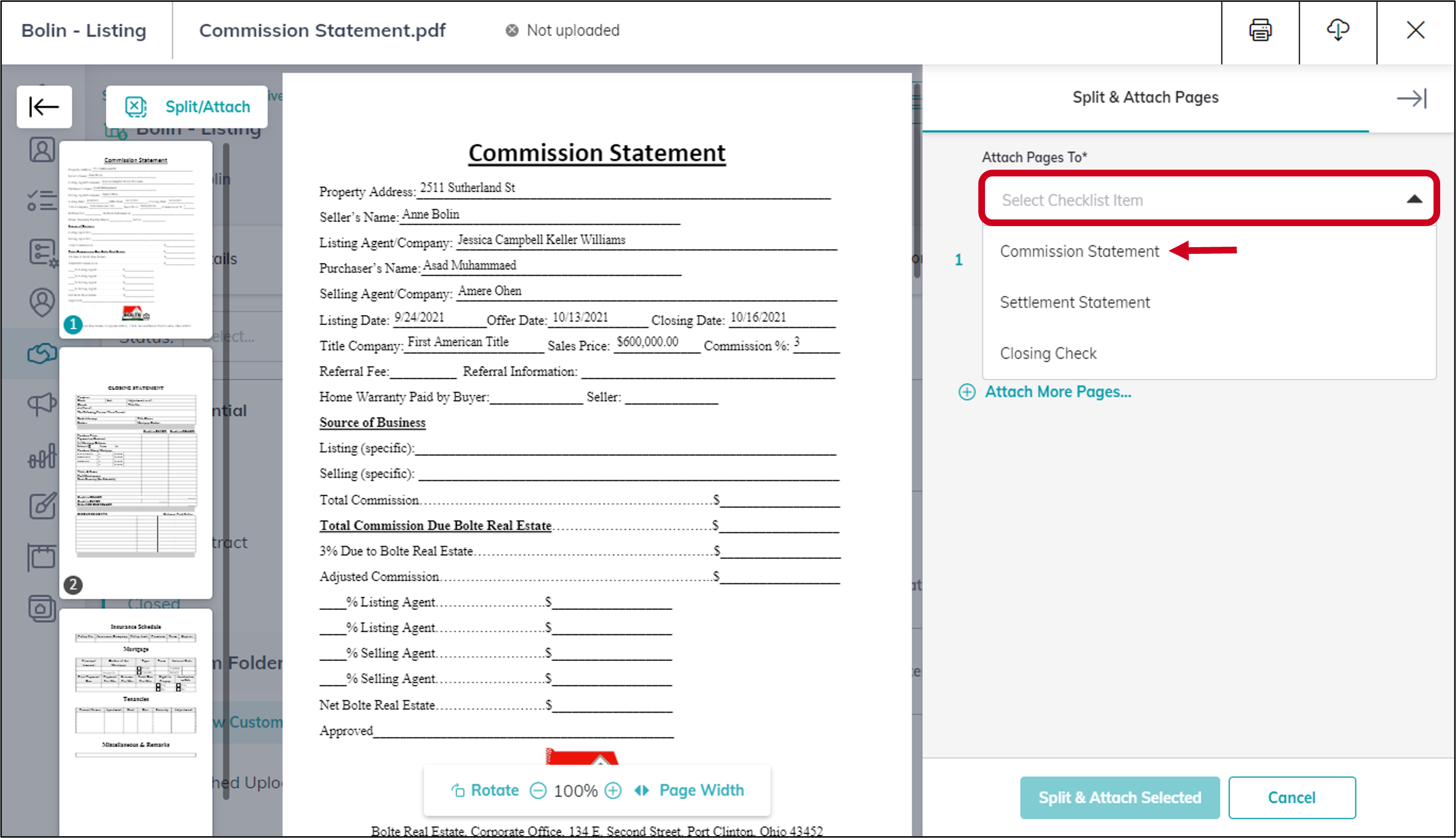1456x838 pixels.
Task: Close the document viewer with X
Action: [1415, 30]
